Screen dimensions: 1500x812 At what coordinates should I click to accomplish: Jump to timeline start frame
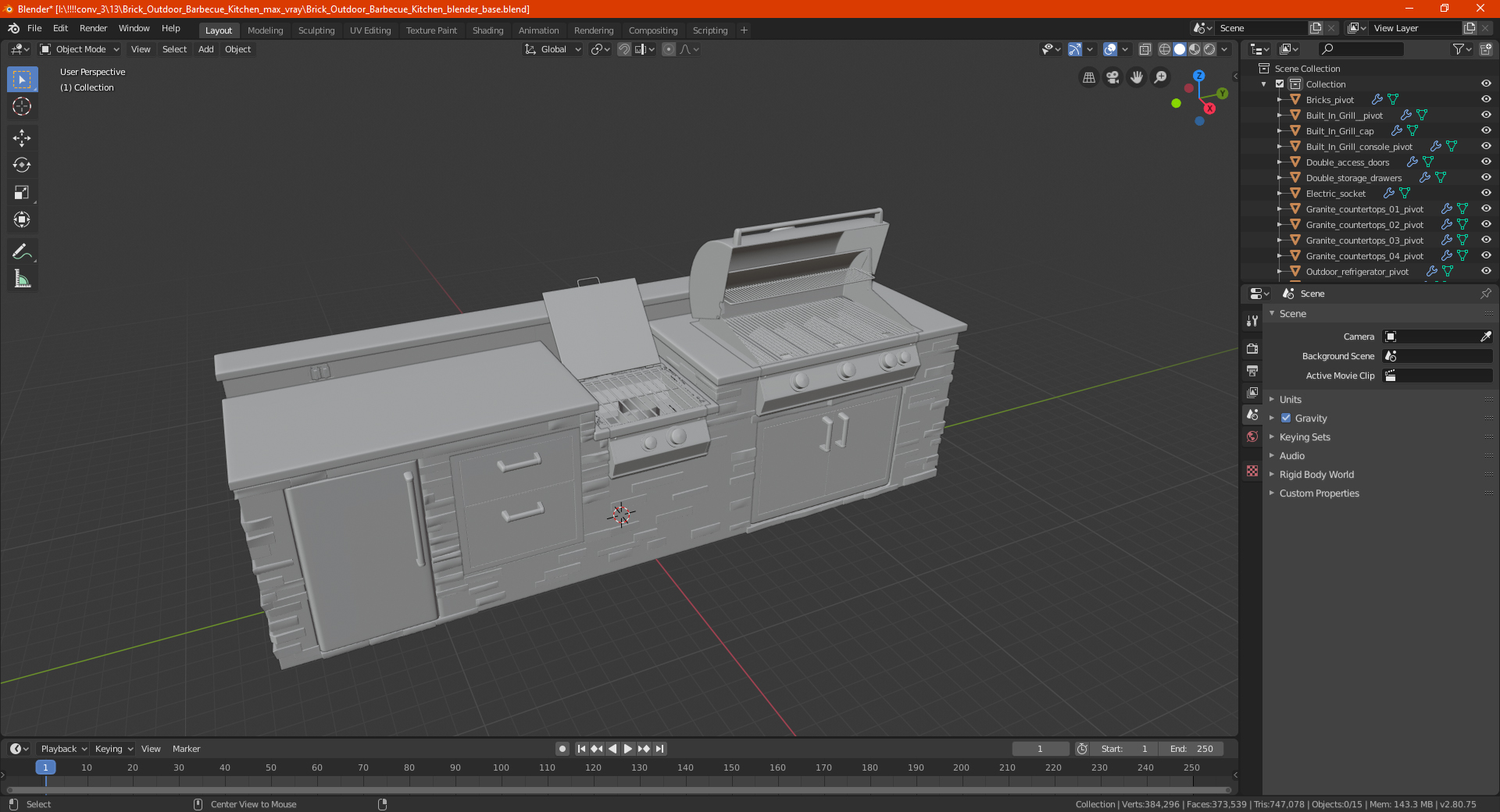coord(581,749)
